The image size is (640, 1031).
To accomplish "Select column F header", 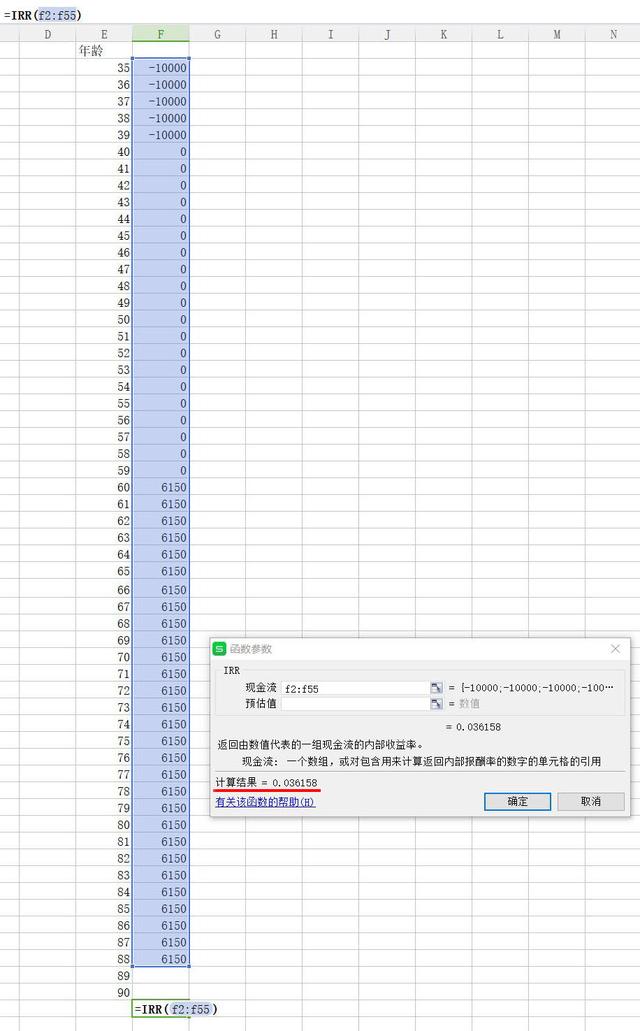I will pyautogui.click(x=160, y=34).
